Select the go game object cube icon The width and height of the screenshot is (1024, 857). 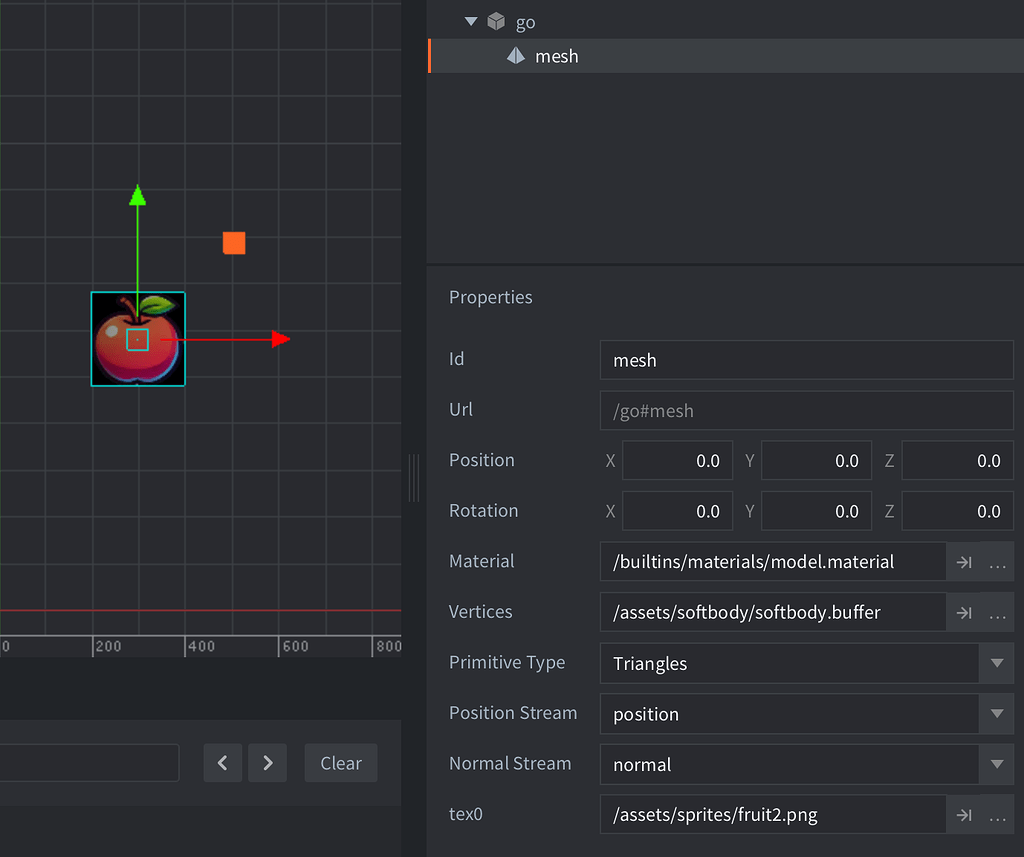point(496,21)
